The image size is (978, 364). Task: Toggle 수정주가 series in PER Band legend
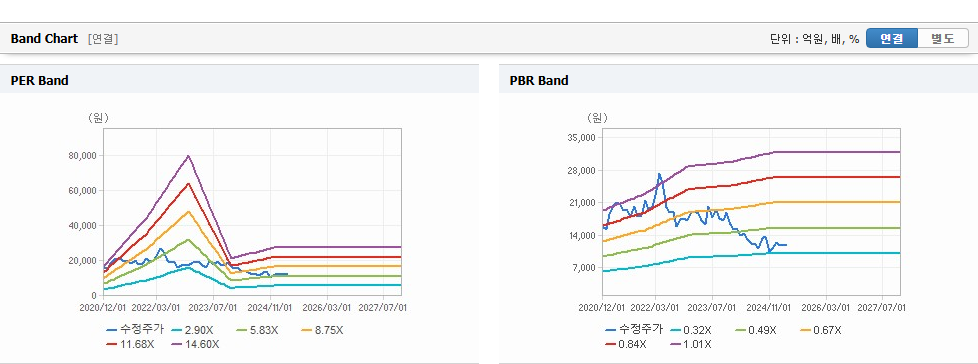pyautogui.click(x=135, y=330)
